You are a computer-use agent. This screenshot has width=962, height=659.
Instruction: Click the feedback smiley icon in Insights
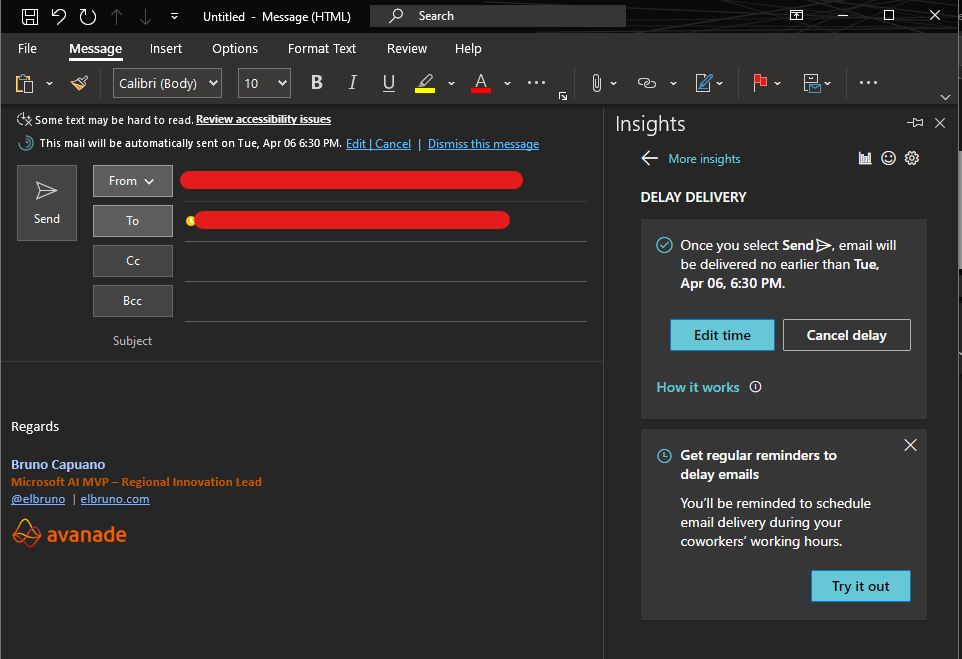point(888,158)
